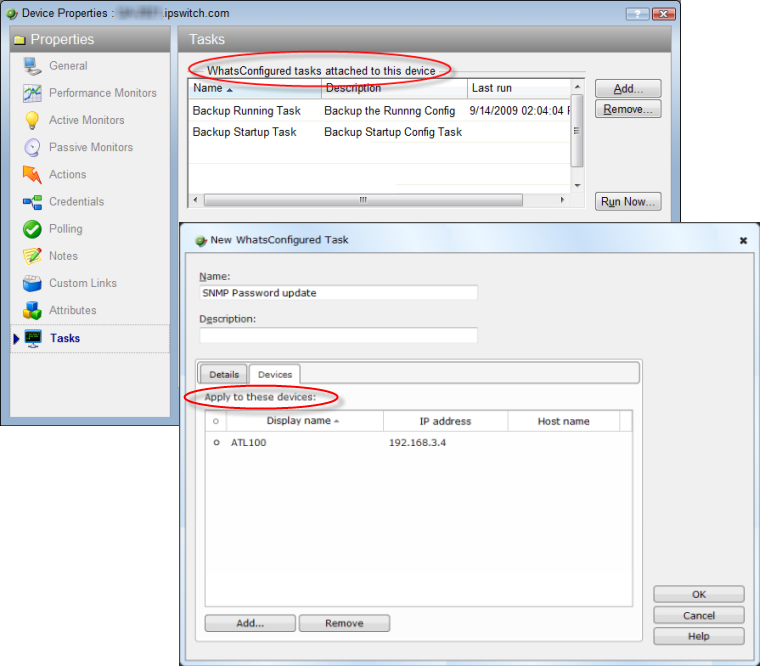This screenshot has height=672, width=766.
Task: Select the Backup Startup Task row
Action: [x=379, y=132]
